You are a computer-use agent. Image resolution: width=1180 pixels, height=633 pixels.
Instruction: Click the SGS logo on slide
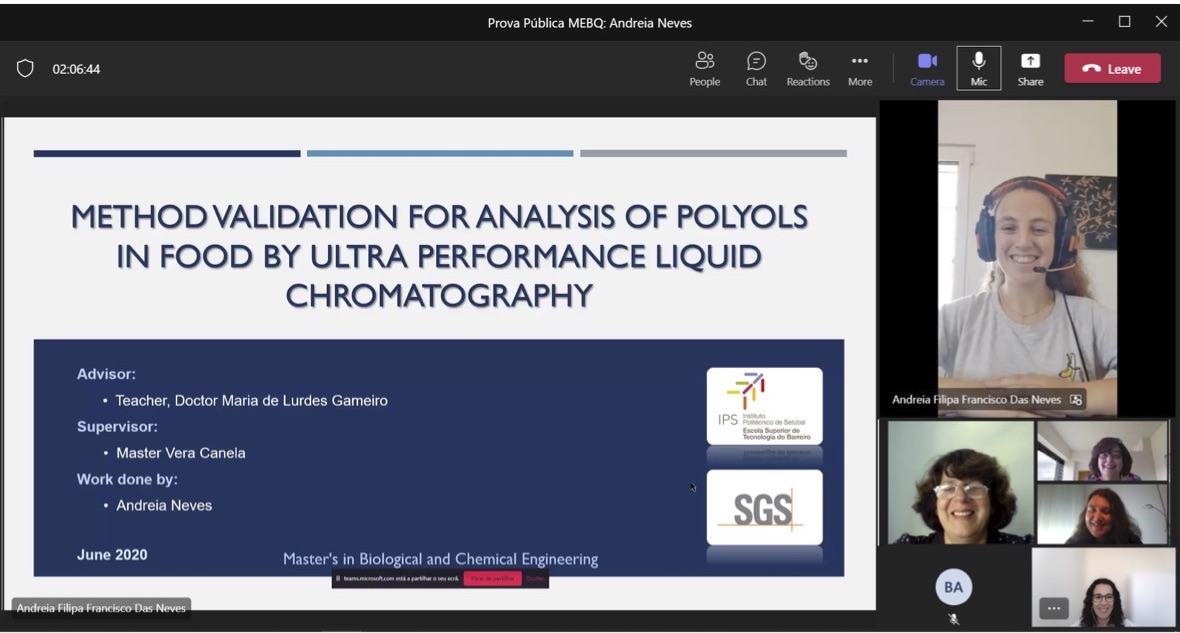coord(764,508)
